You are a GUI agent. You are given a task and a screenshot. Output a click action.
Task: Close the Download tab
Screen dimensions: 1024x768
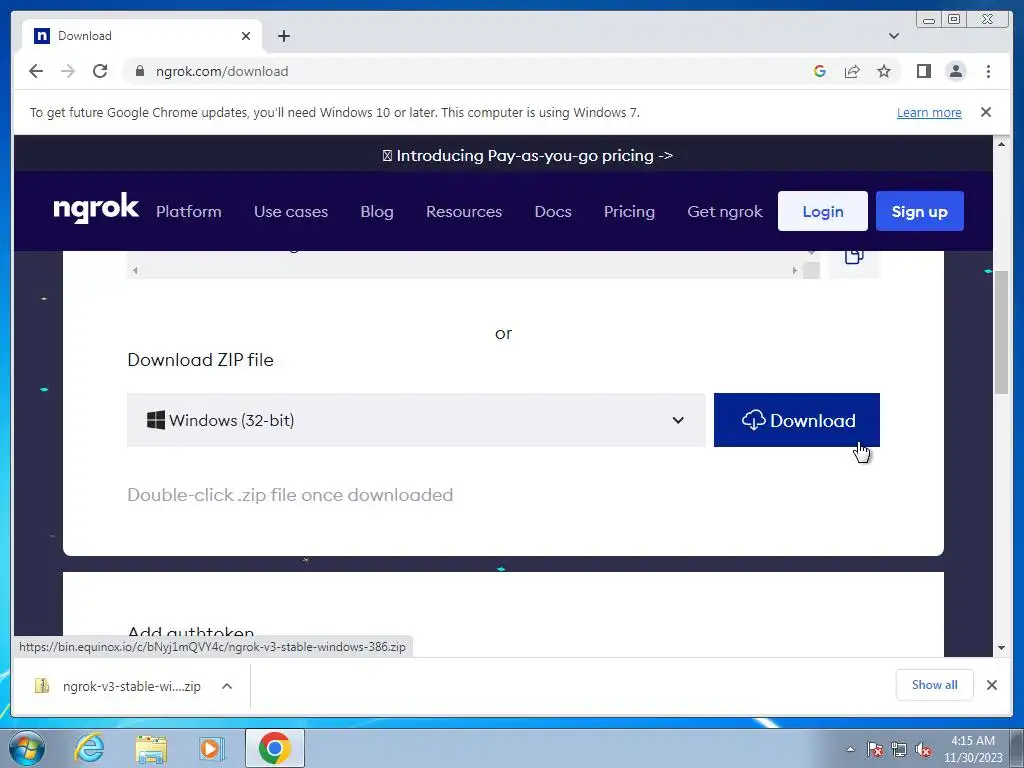[246, 36]
